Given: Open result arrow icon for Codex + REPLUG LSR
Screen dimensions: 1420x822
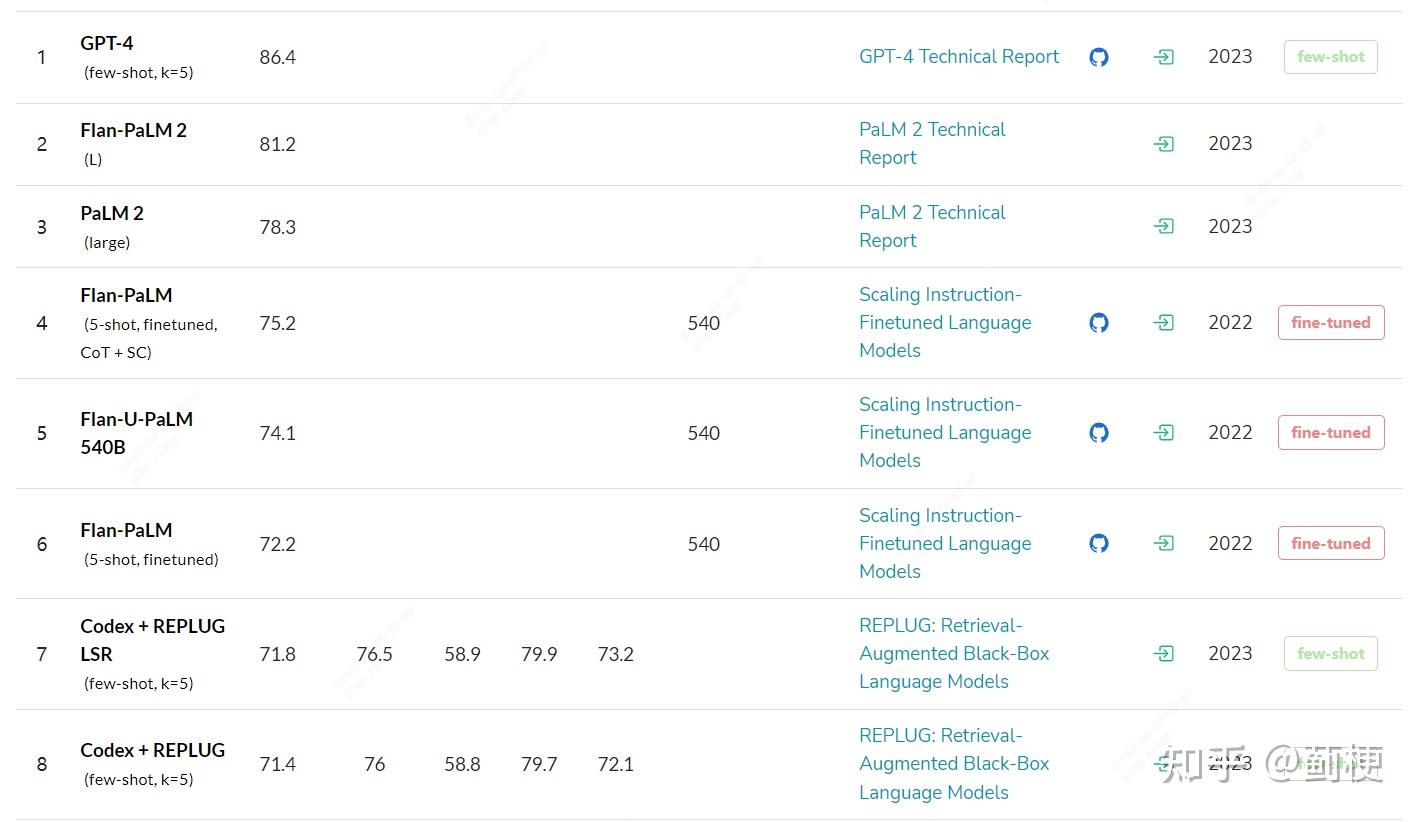Looking at the screenshot, I should pyautogui.click(x=1163, y=654).
